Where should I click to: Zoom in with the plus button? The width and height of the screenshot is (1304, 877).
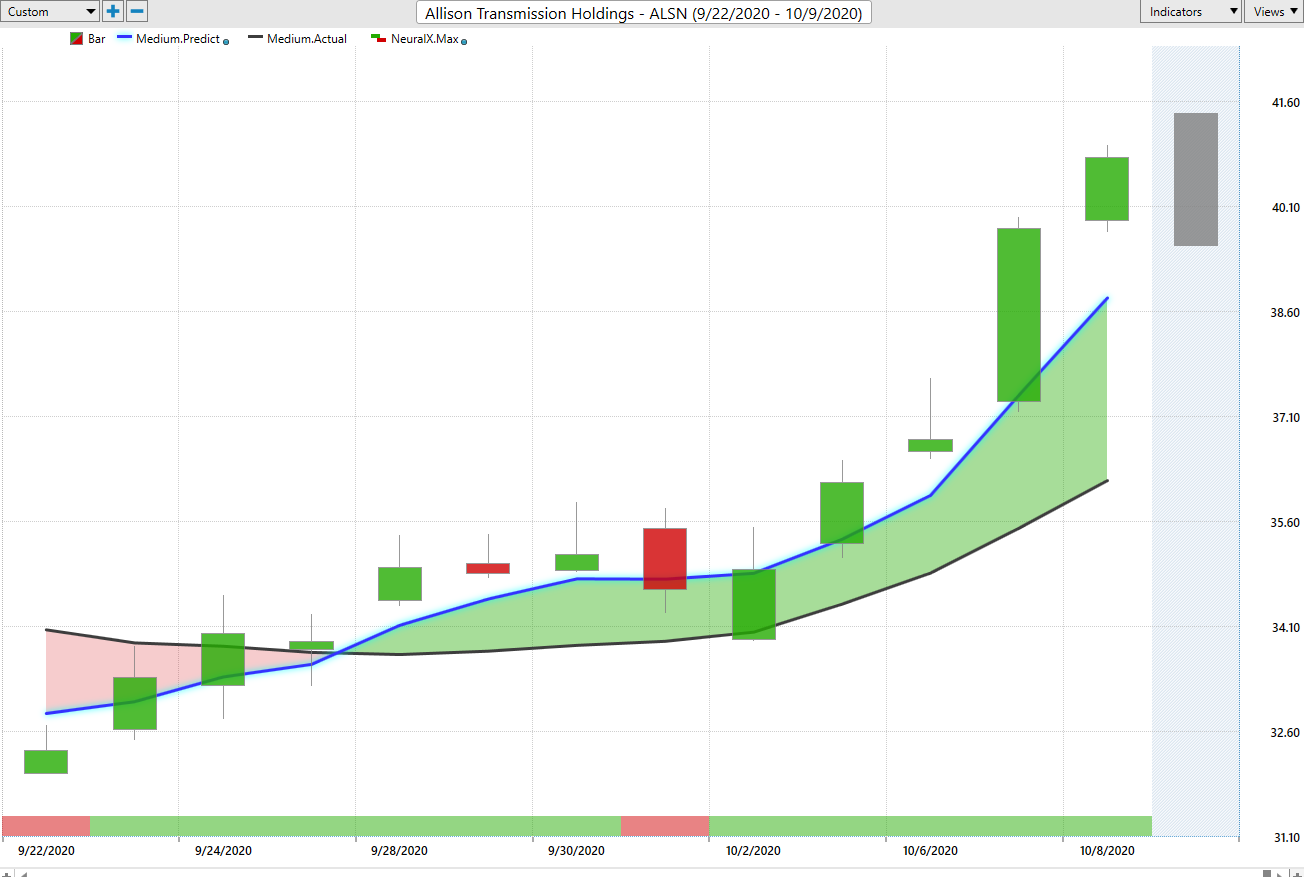point(113,12)
